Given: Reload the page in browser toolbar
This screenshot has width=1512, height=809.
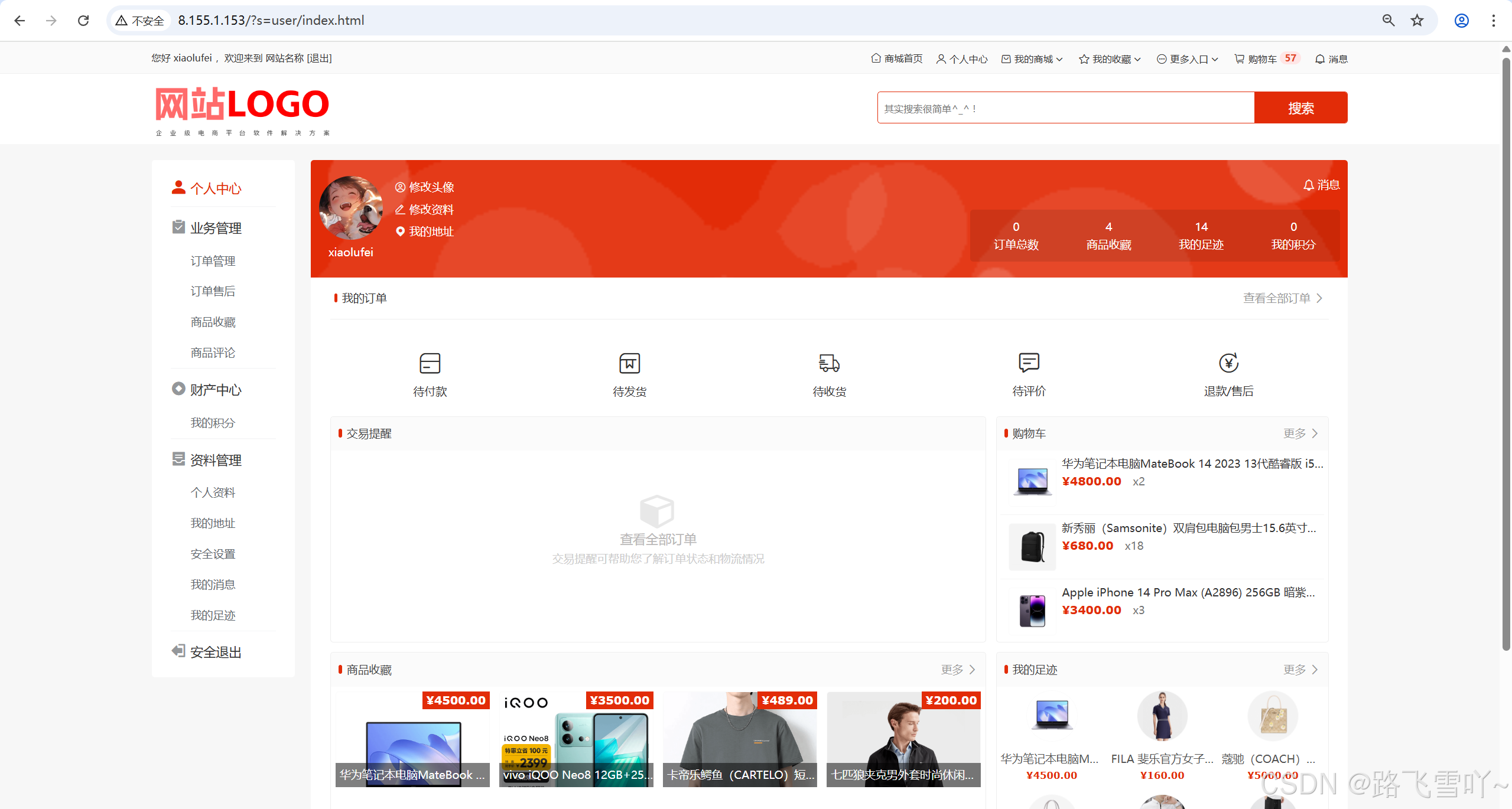Looking at the screenshot, I should [83, 21].
